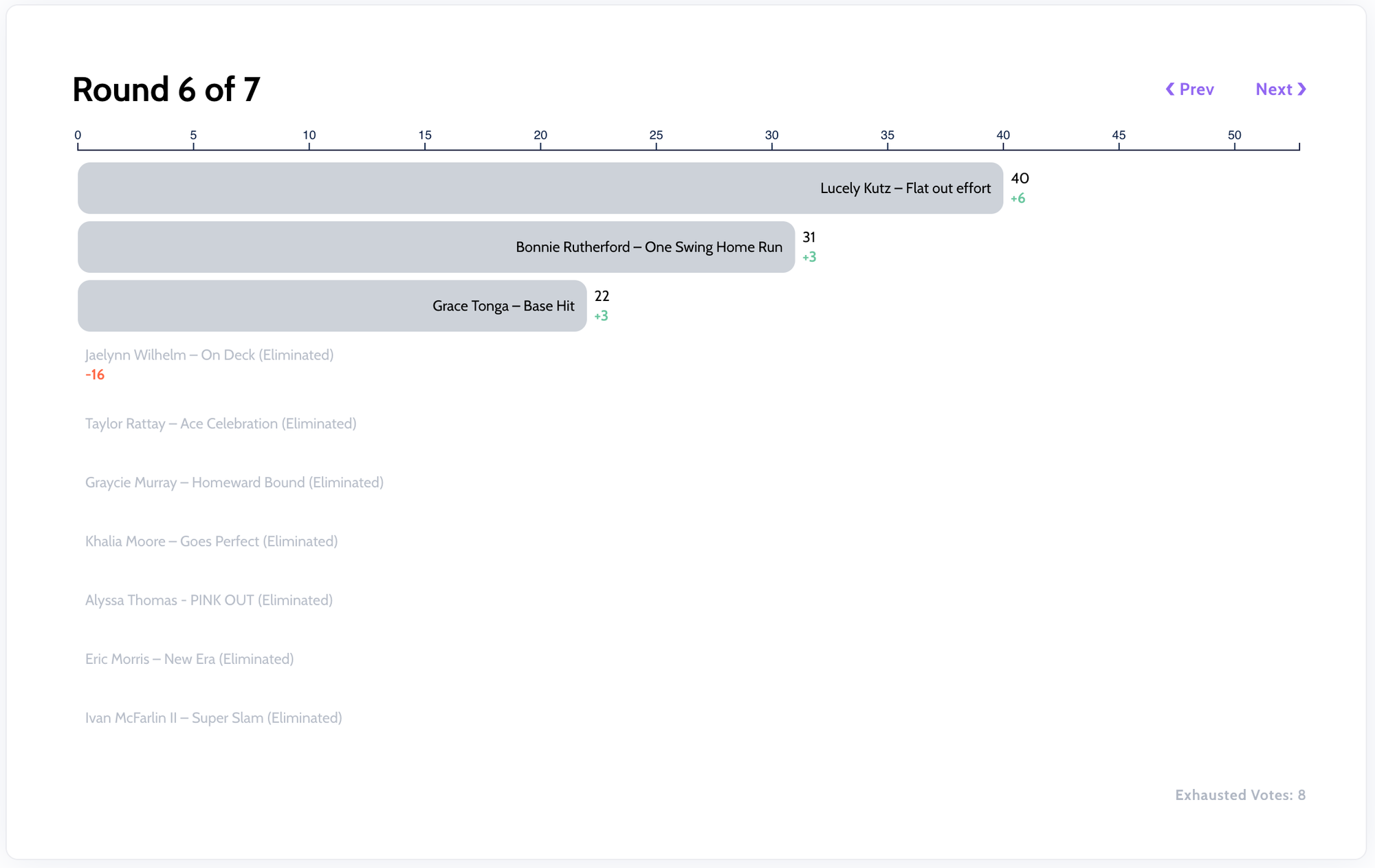Click Taylor Rattay – Ace Celebration entry
The image size is (1375, 868).
coord(221,424)
